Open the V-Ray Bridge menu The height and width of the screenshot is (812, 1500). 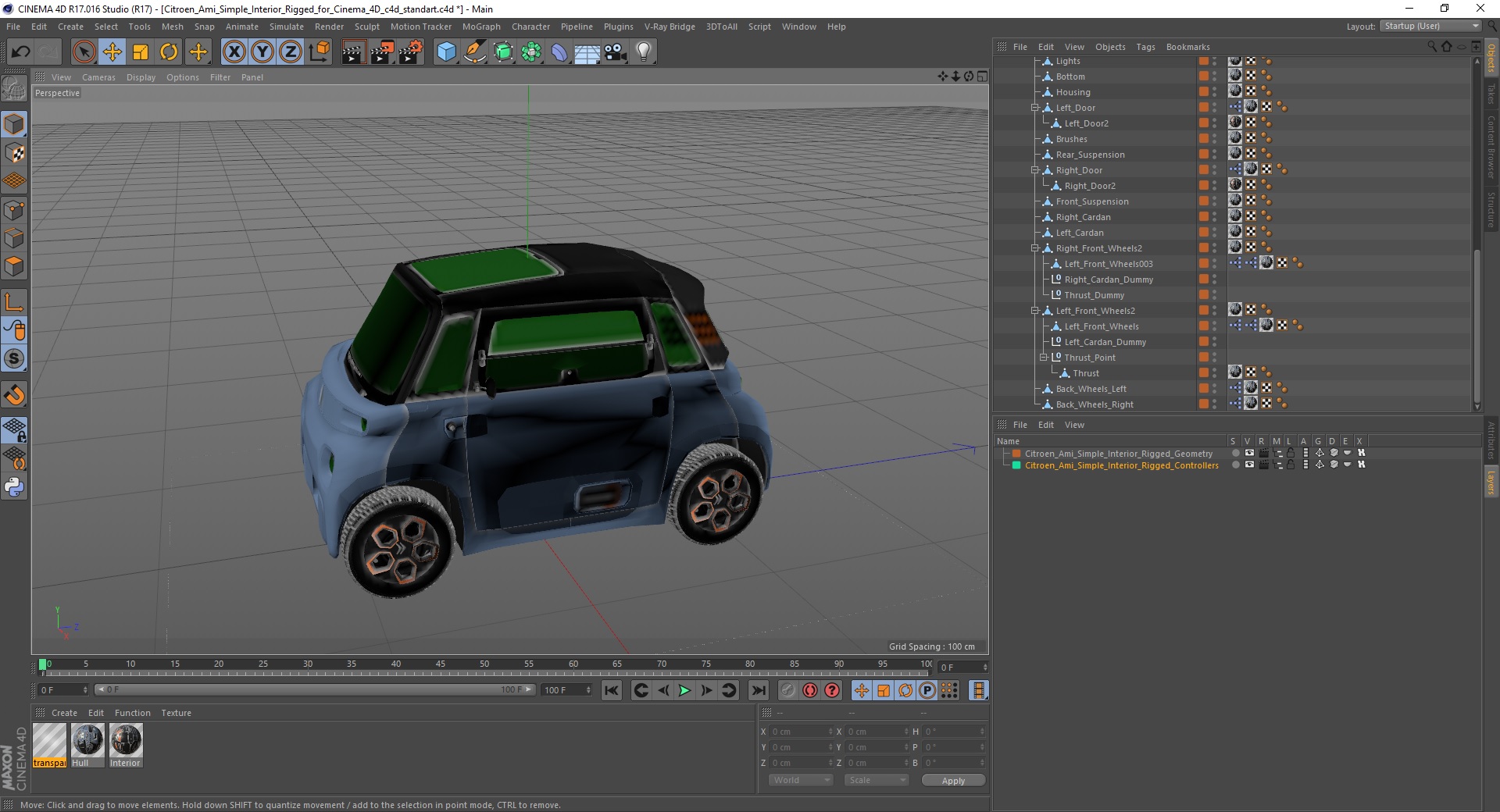point(670,27)
